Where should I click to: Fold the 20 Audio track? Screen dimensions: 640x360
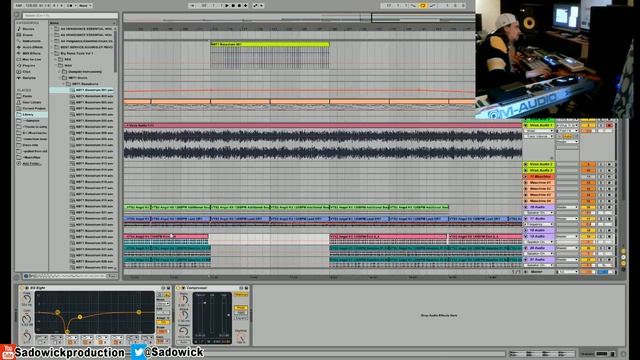click(x=526, y=248)
